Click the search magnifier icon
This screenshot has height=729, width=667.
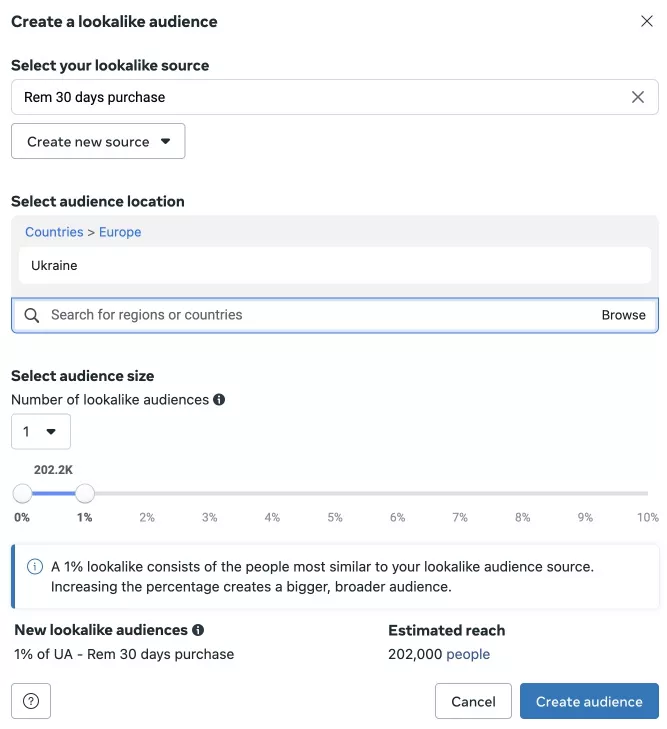pyautogui.click(x=32, y=315)
